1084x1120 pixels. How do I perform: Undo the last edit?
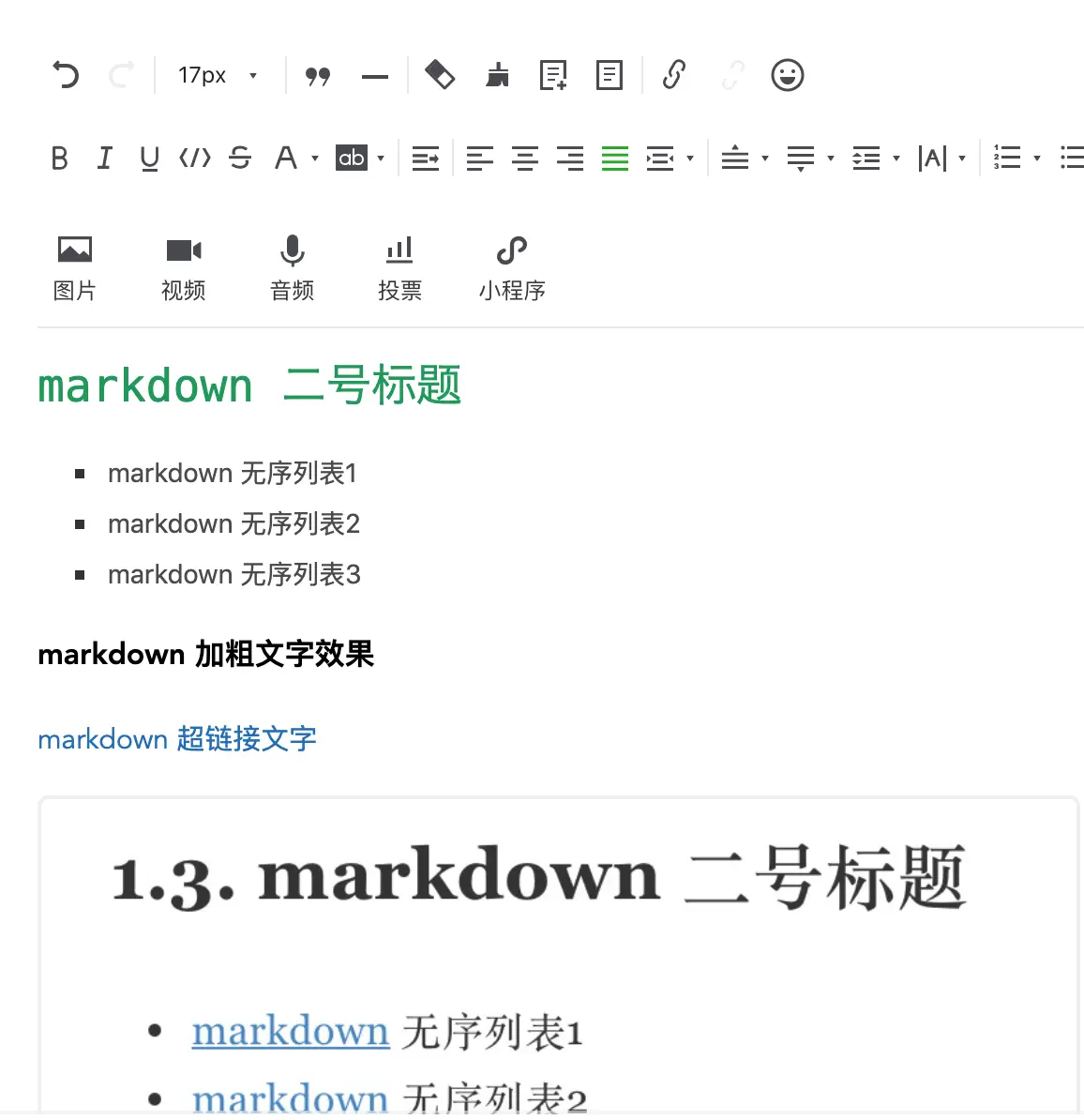64,75
